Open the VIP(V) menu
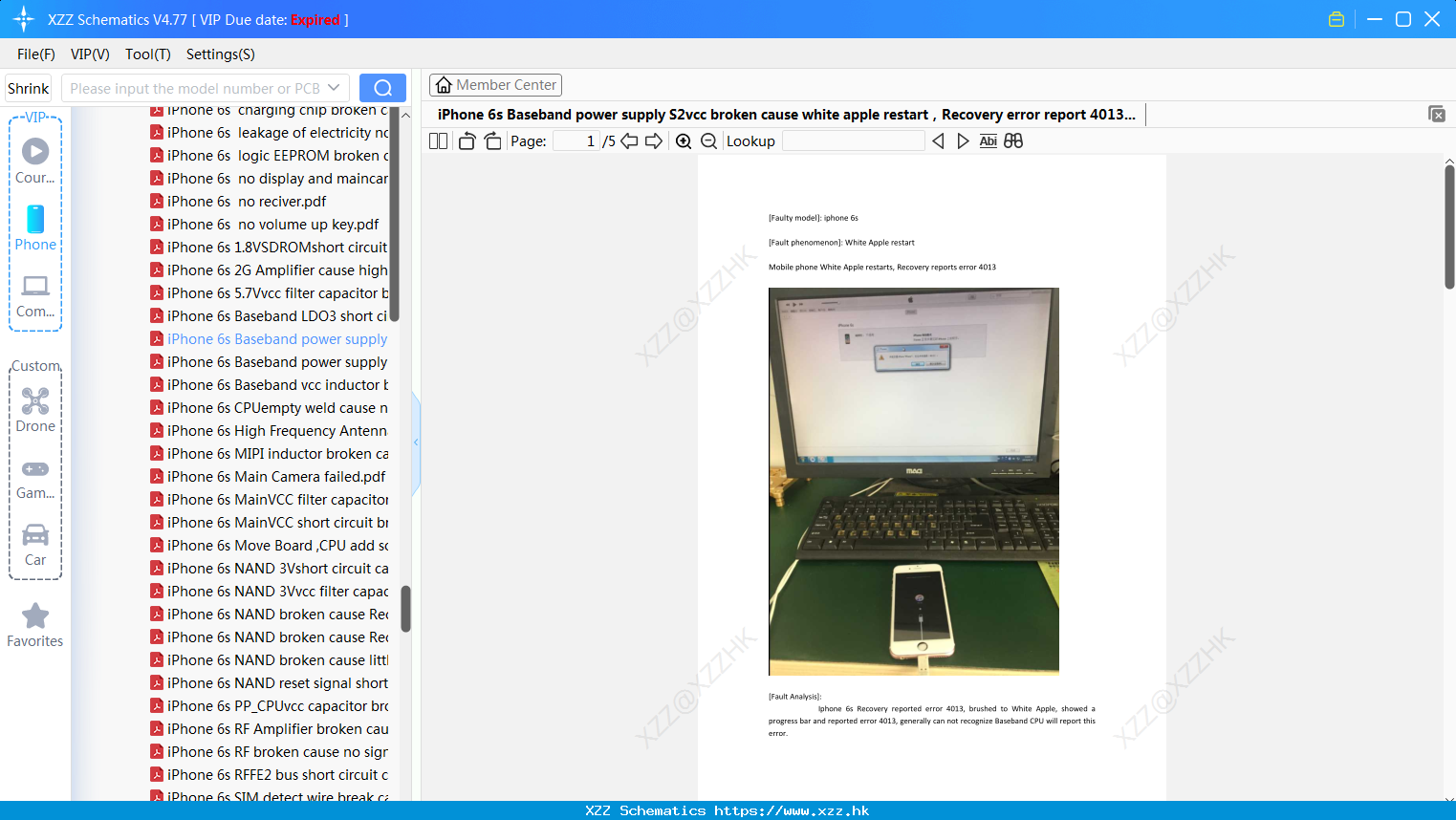1456x820 pixels. (90, 54)
